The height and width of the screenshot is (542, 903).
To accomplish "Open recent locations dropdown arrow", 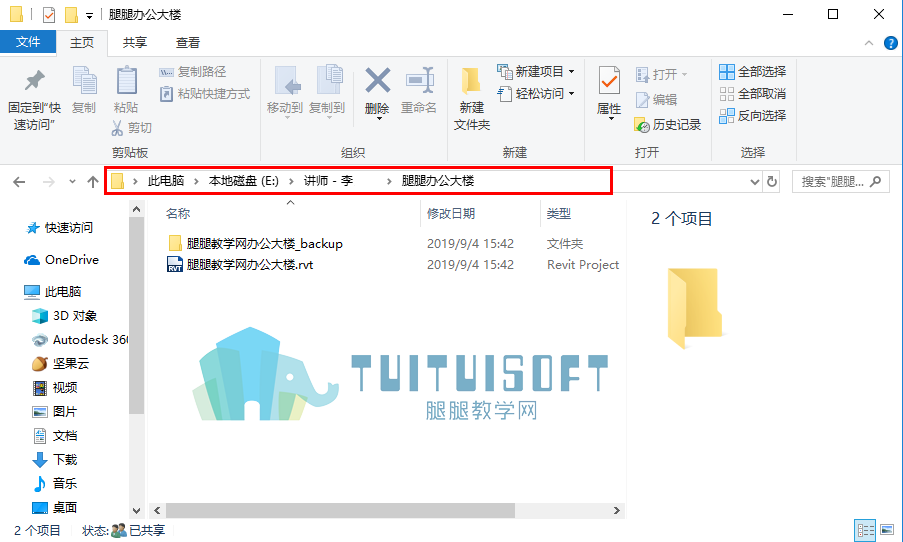I will coord(72,182).
